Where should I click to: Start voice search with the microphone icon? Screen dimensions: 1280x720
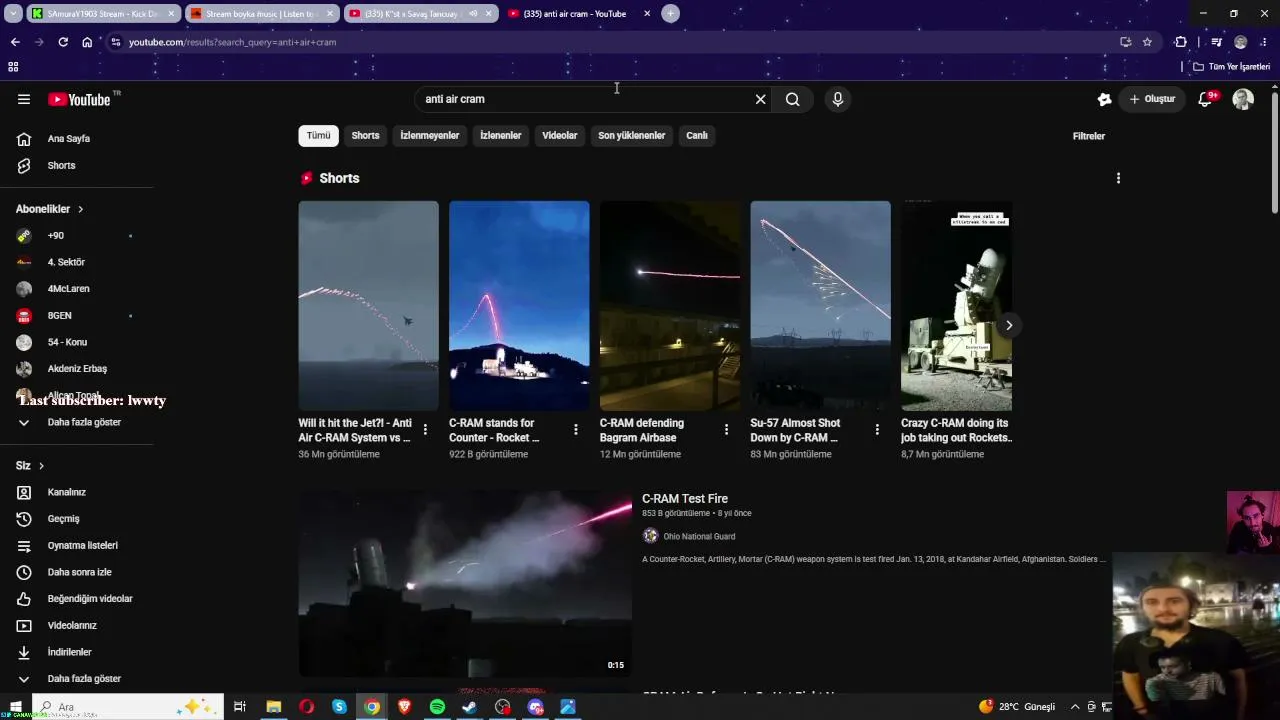tap(838, 99)
